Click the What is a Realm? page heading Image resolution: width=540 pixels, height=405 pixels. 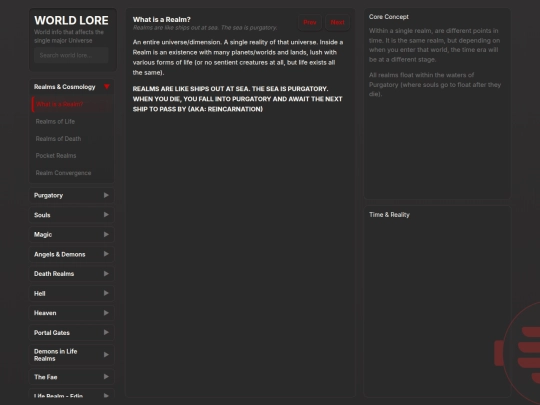point(162,20)
